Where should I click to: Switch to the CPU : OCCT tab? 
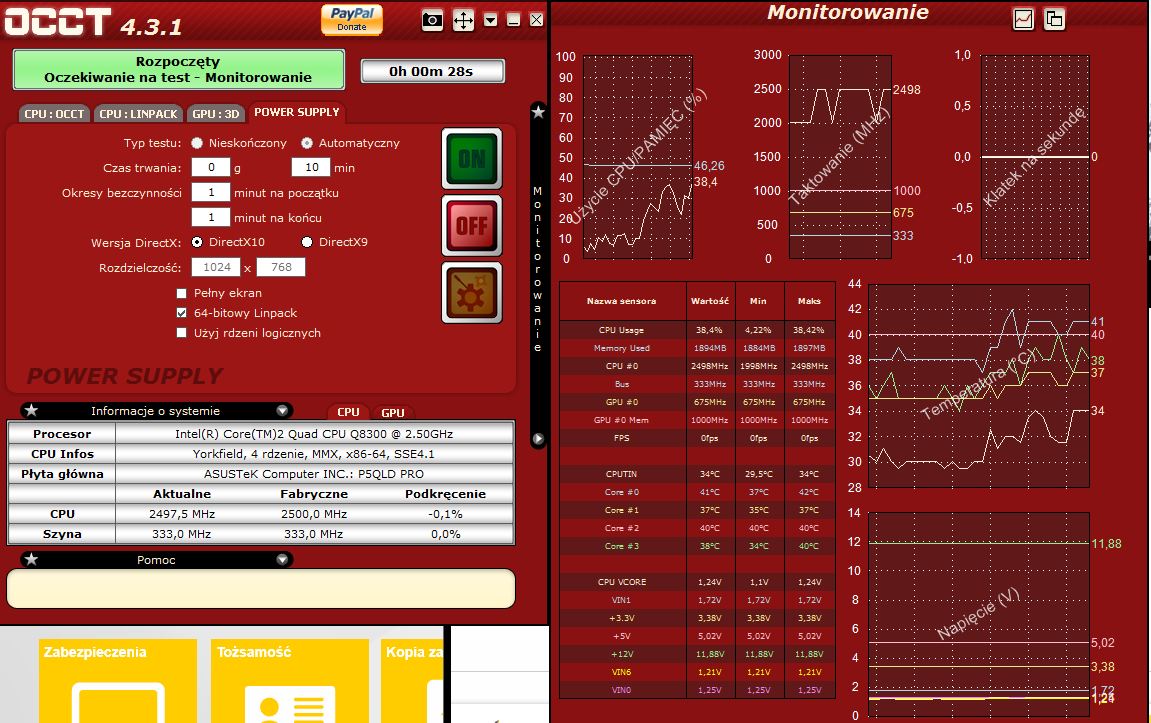(x=54, y=114)
